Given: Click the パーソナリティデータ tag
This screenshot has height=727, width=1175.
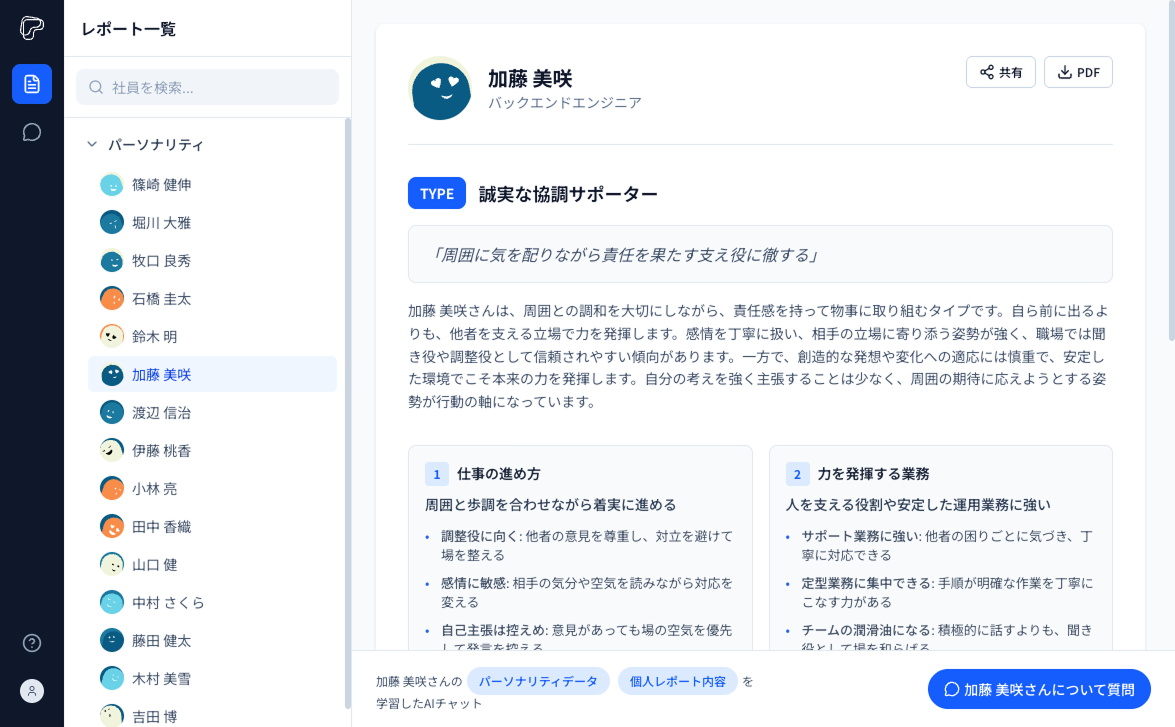Looking at the screenshot, I should 538,681.
